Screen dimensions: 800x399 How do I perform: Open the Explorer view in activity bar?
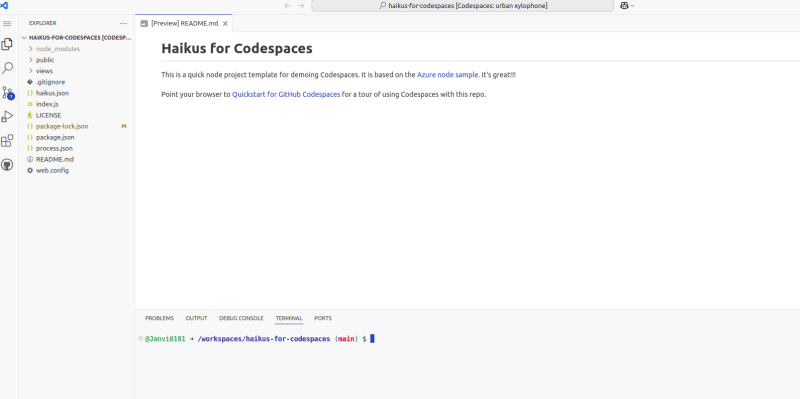point(7,44)
